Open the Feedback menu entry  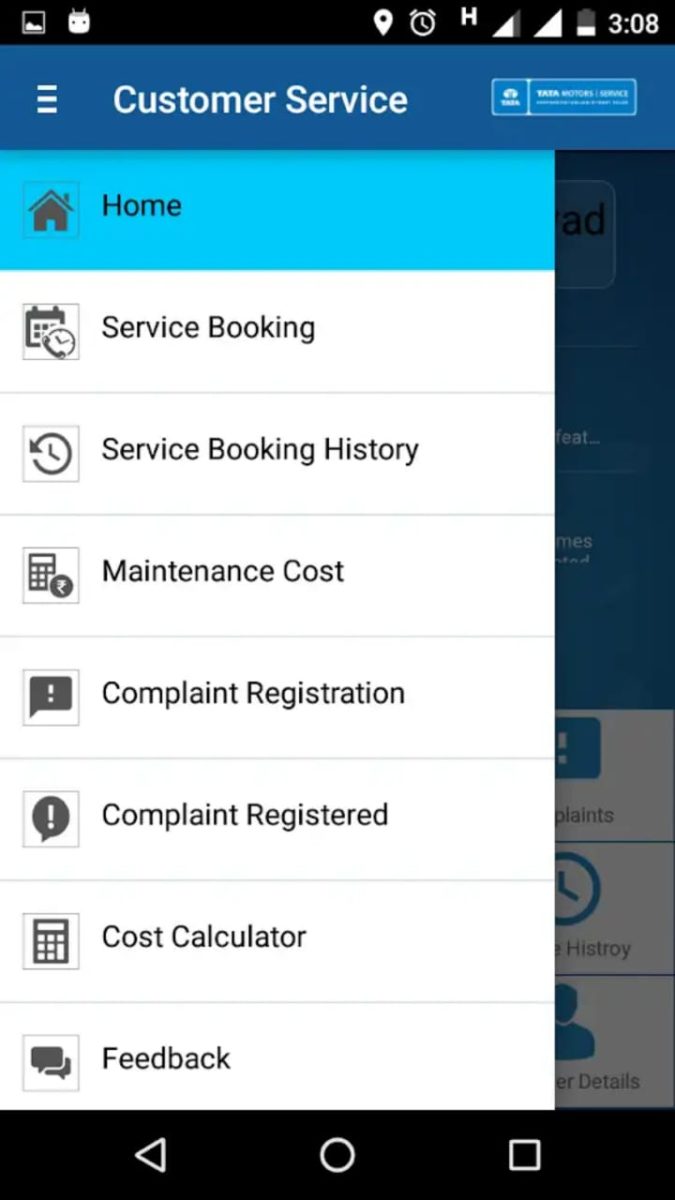click(166, 1059)
